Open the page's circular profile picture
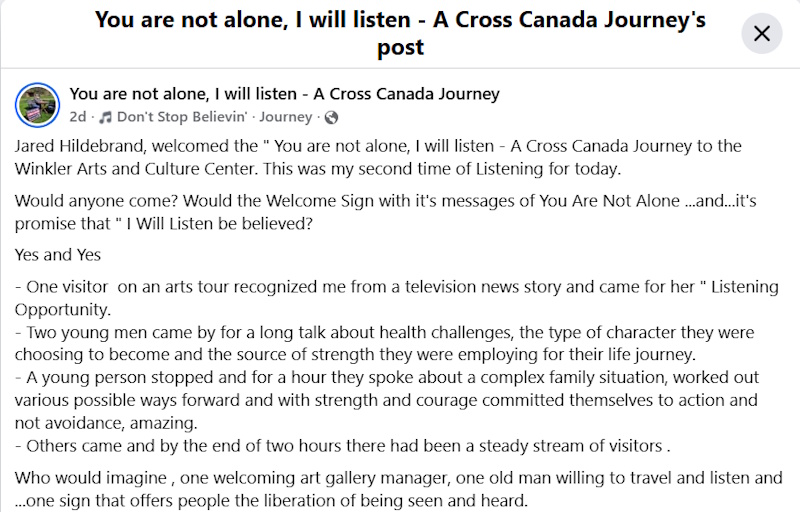 (37, 105)
